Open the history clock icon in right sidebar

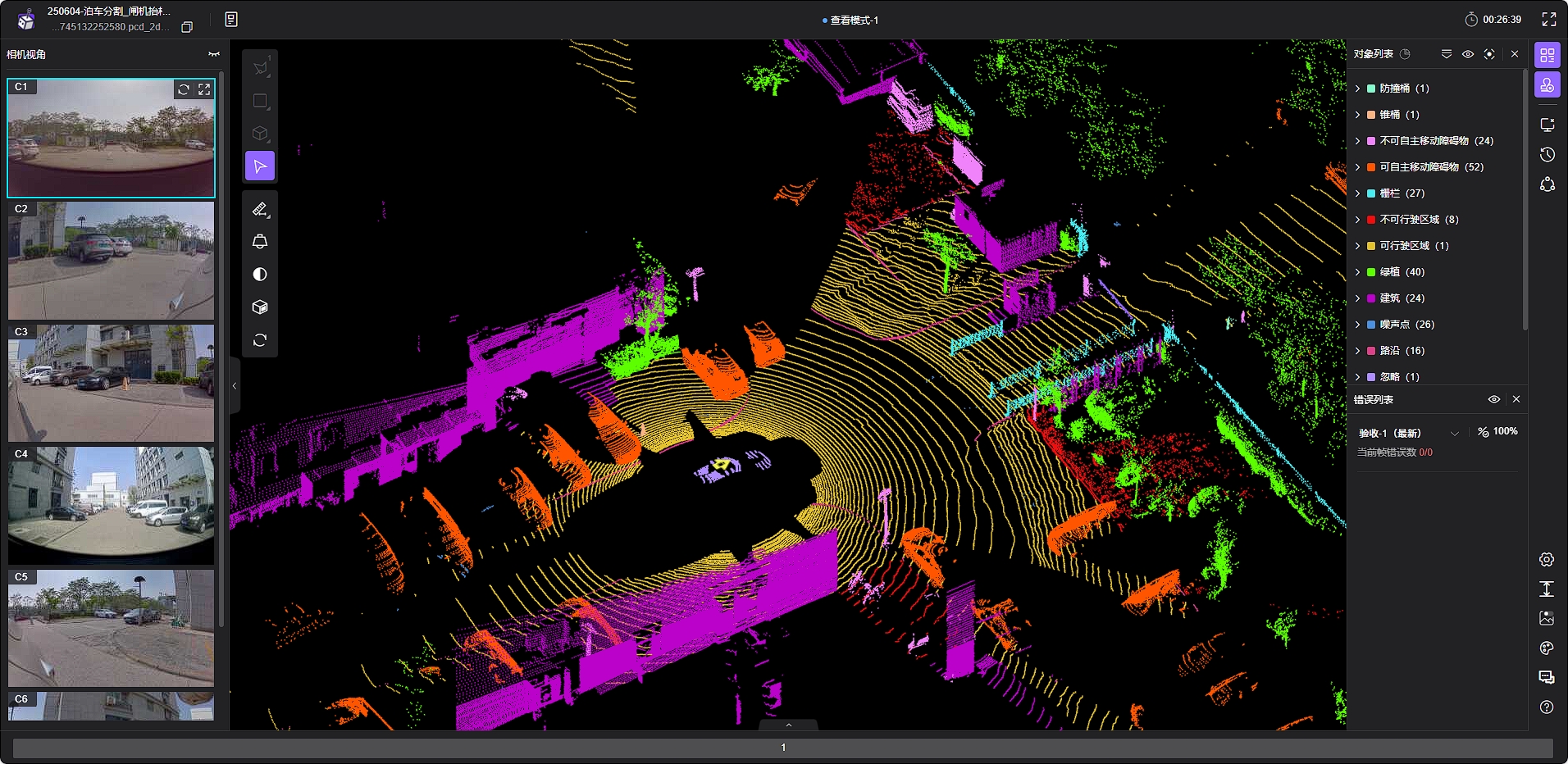tap(1547, 155)
